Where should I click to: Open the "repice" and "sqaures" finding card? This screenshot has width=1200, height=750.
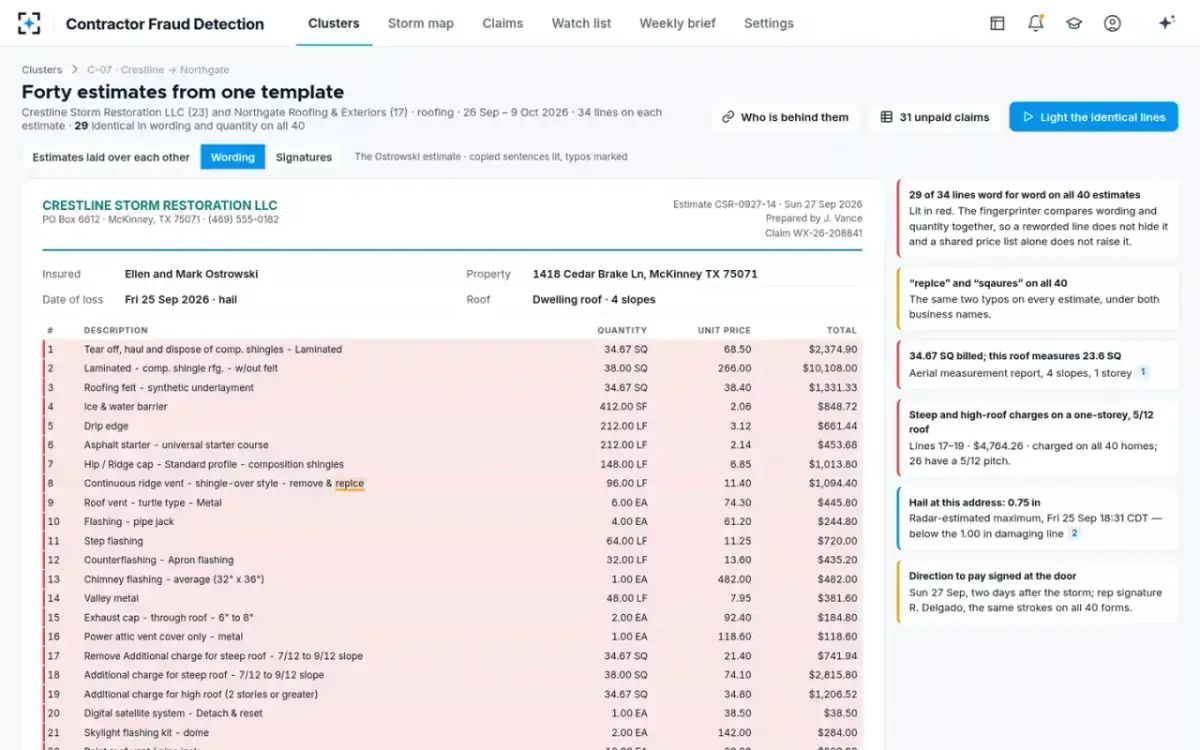tap(1038, 299)
